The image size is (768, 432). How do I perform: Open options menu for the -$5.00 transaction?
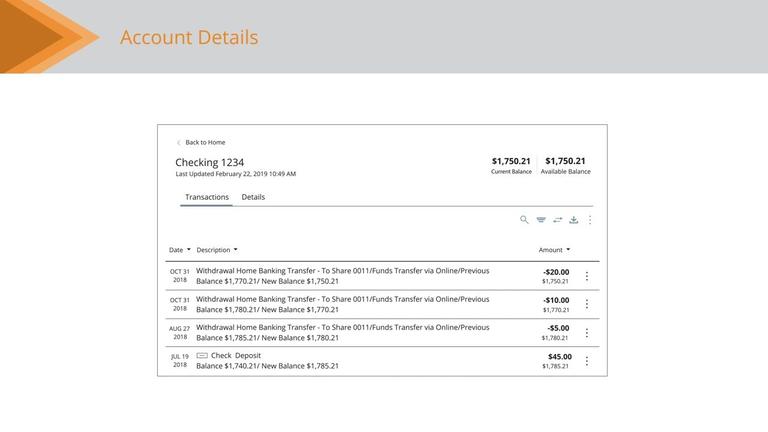tap(587, 333)
